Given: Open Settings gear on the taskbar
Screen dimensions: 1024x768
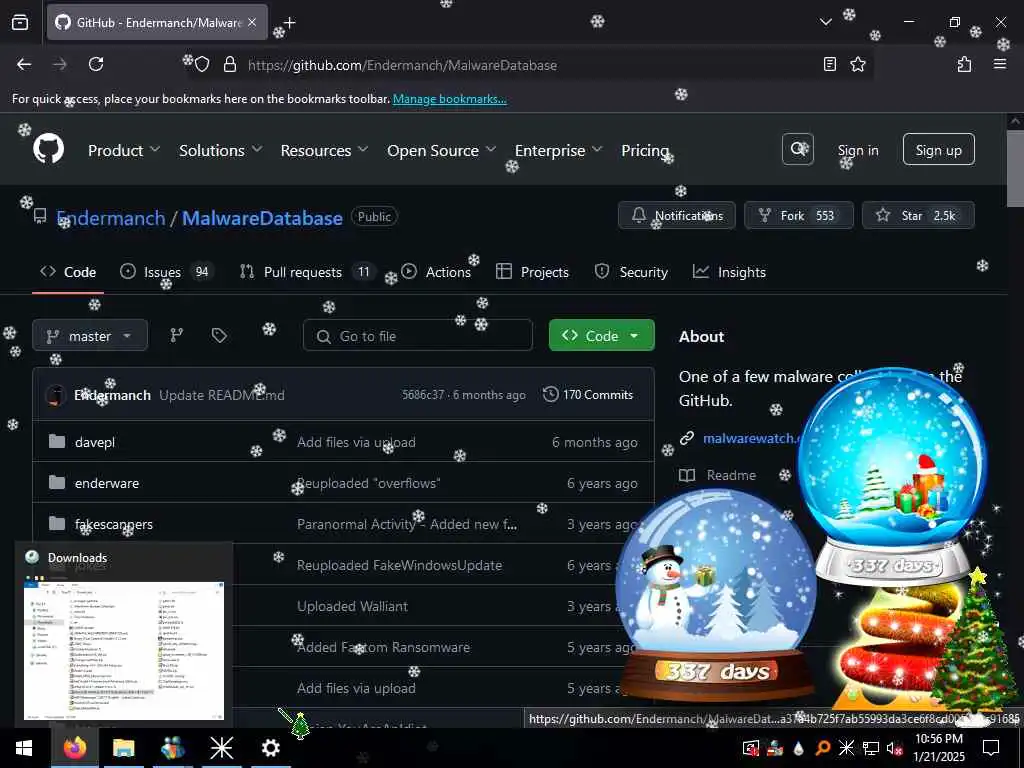Looking at the screenshot, I should point(270,748).
